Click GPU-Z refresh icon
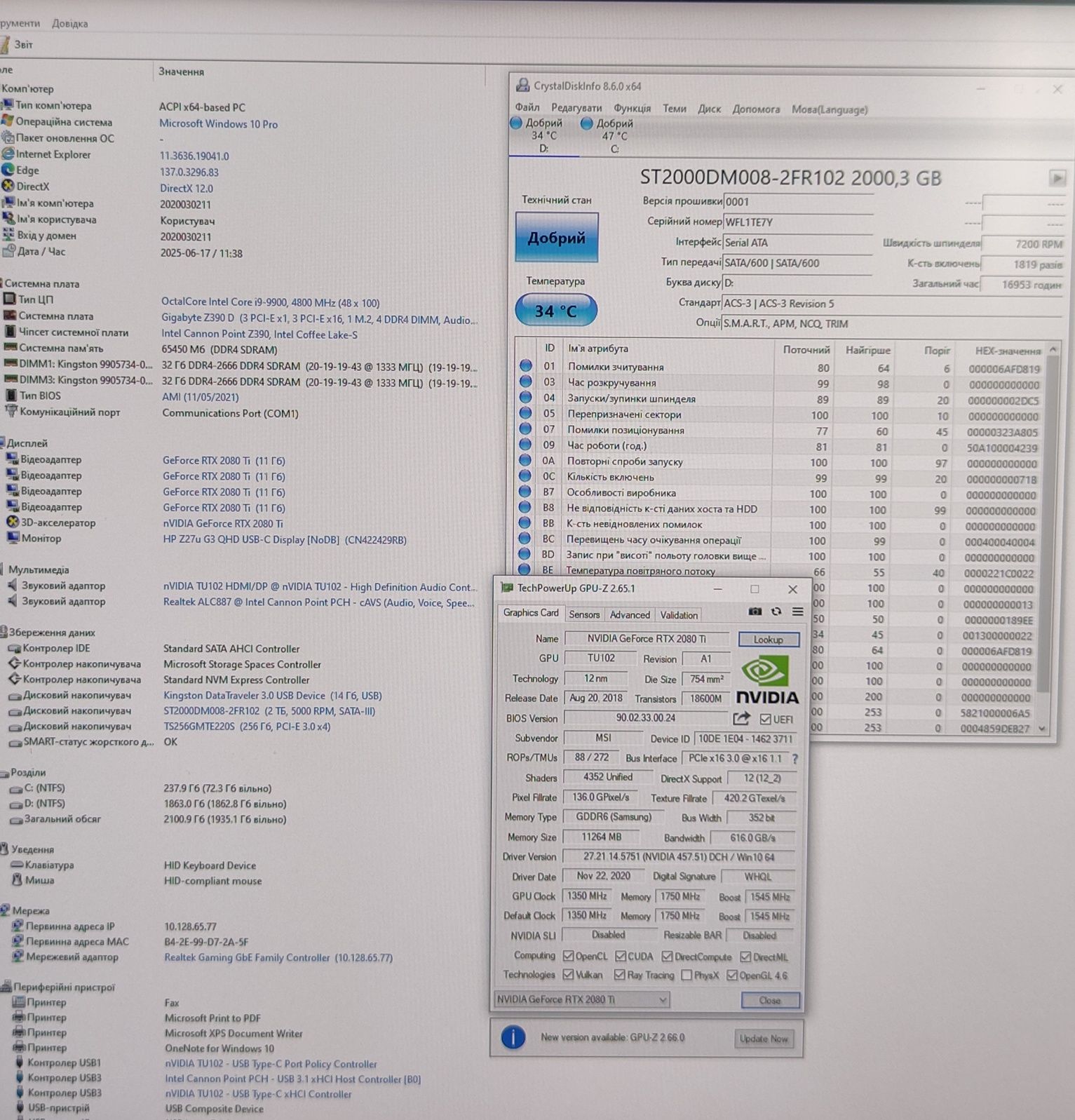 (x=776, y=612)
